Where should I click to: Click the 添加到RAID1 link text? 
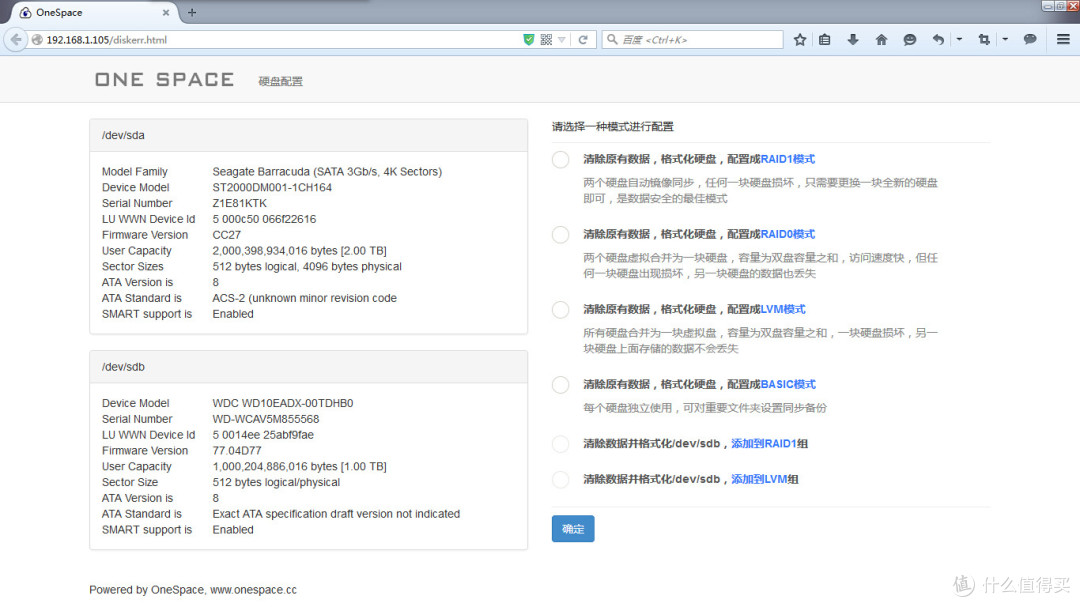point(764,444)
